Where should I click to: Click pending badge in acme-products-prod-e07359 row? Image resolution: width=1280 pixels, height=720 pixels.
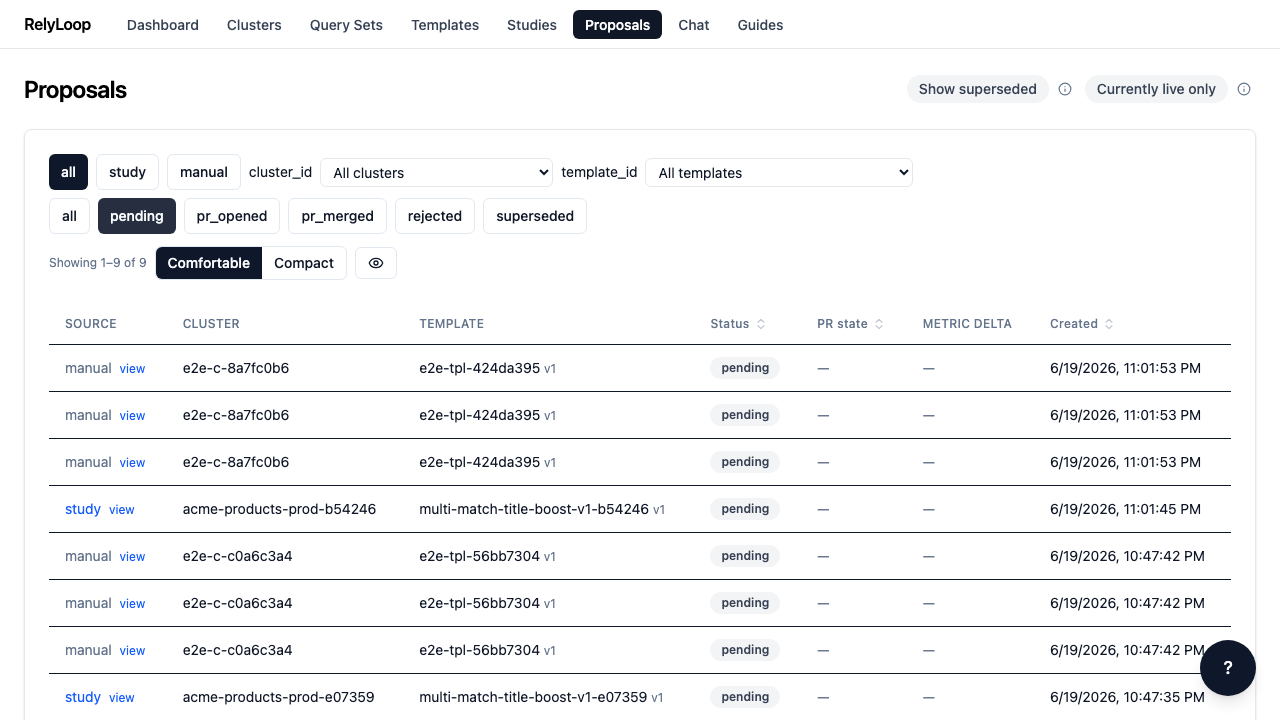click(745, 697)
